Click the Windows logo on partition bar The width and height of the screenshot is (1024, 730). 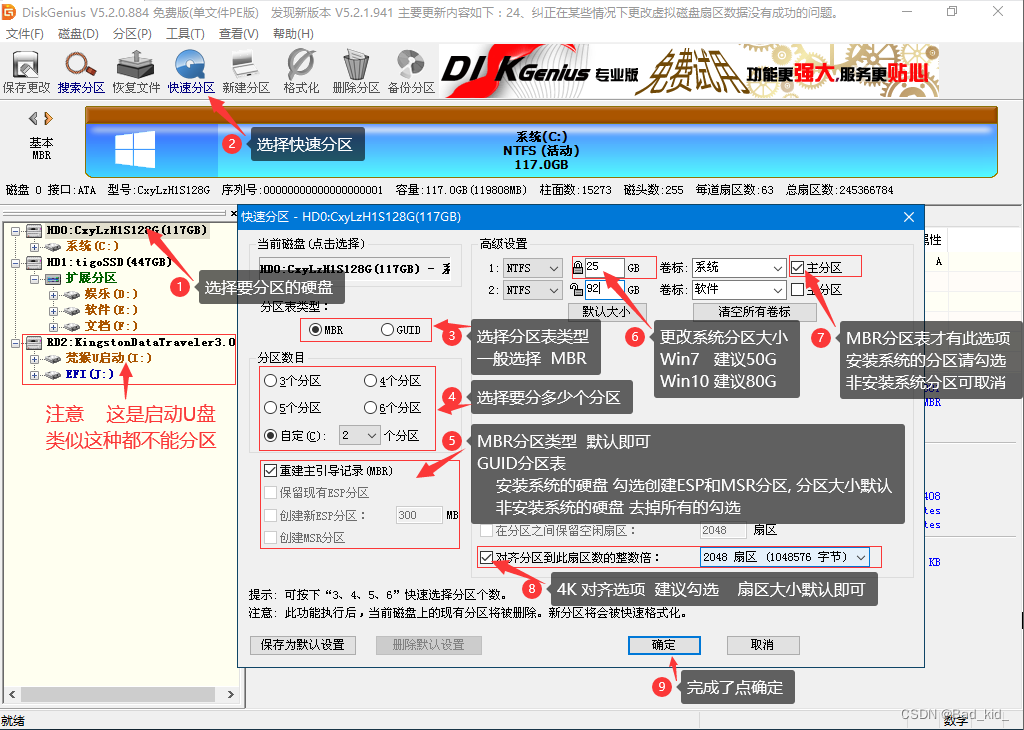[x=135, y=150]
